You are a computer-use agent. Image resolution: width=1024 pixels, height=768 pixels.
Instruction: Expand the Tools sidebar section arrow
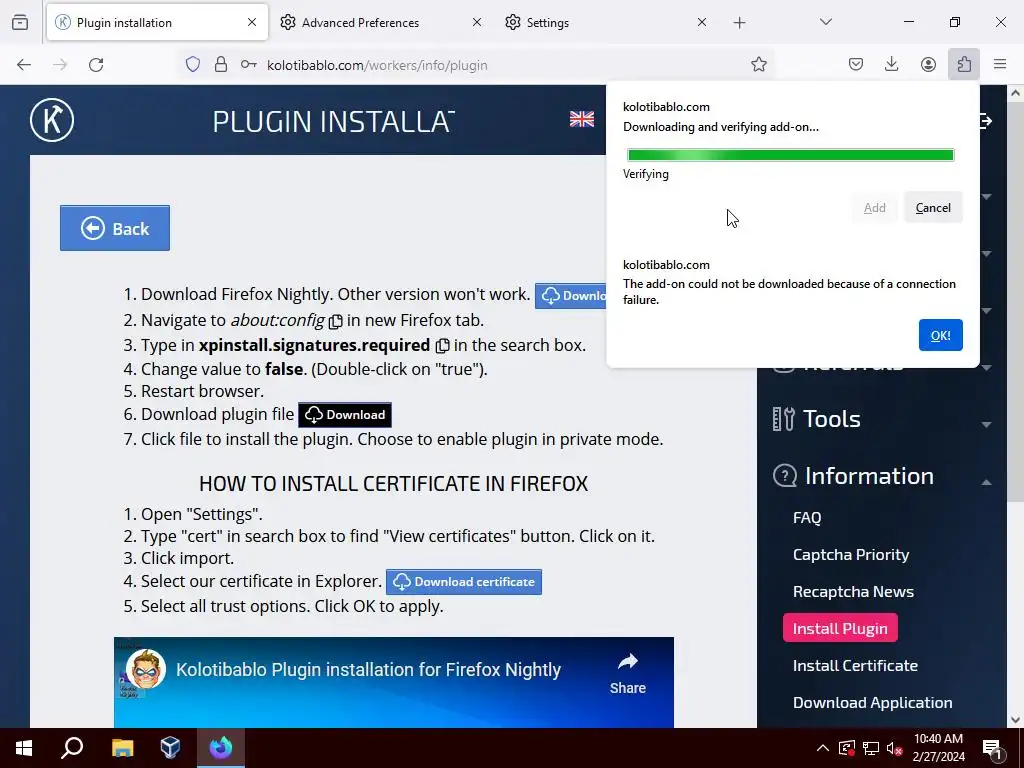click(986, 425)
